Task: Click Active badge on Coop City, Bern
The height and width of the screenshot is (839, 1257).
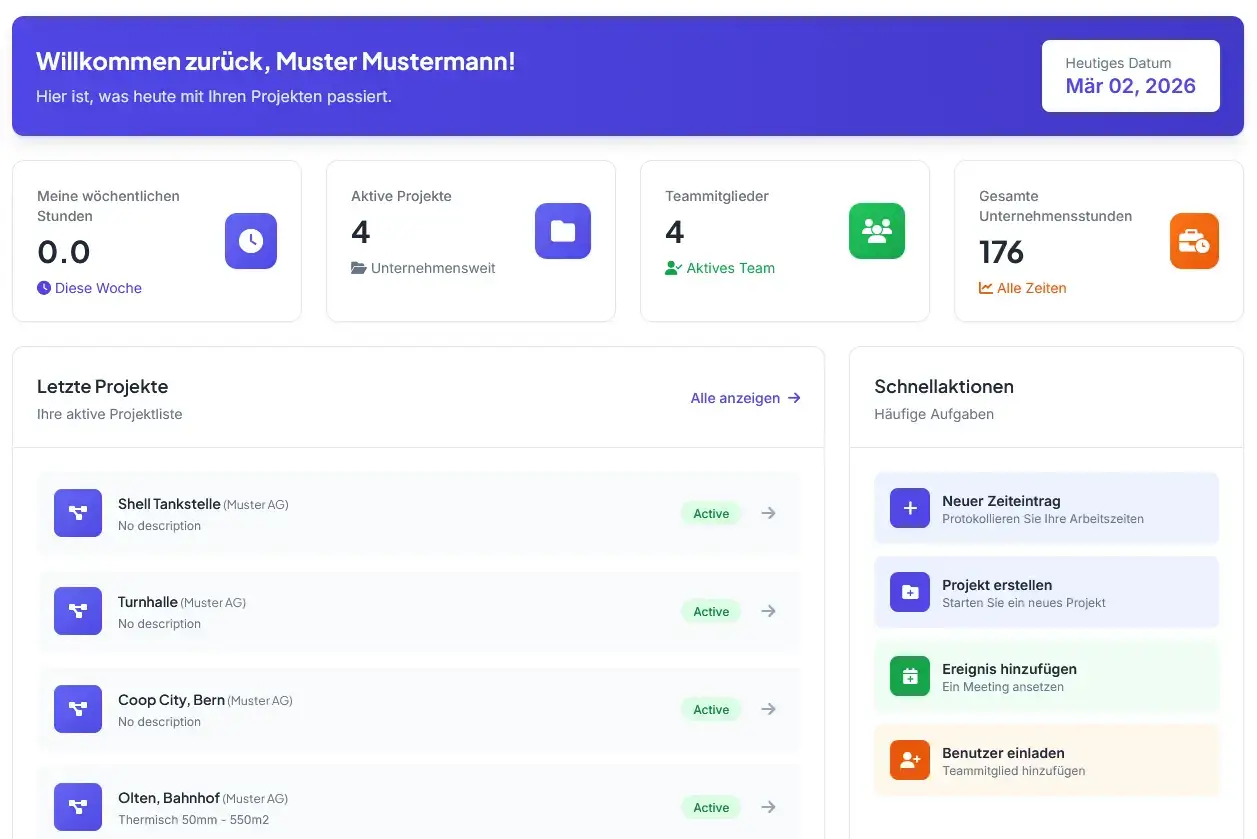Action: (711, 710)
